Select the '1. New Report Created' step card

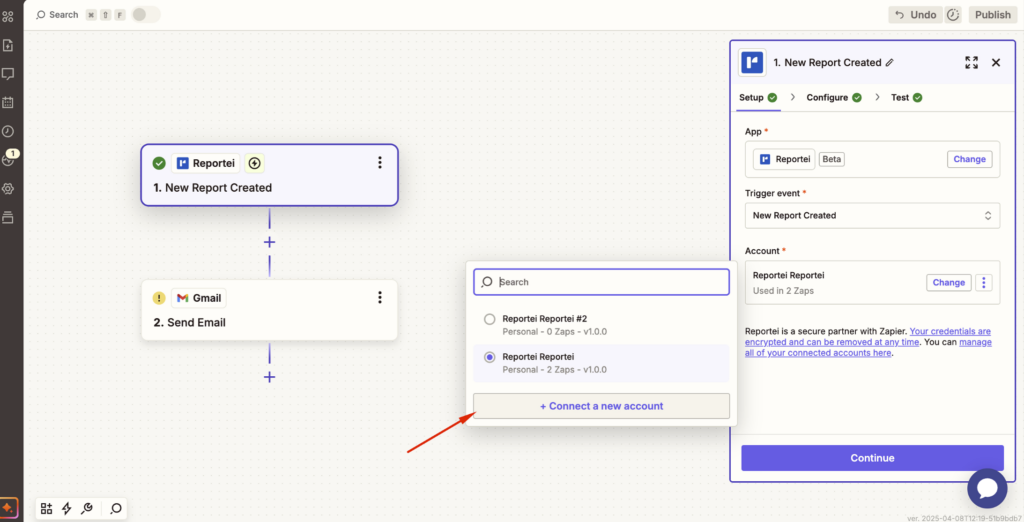point(269,175)
